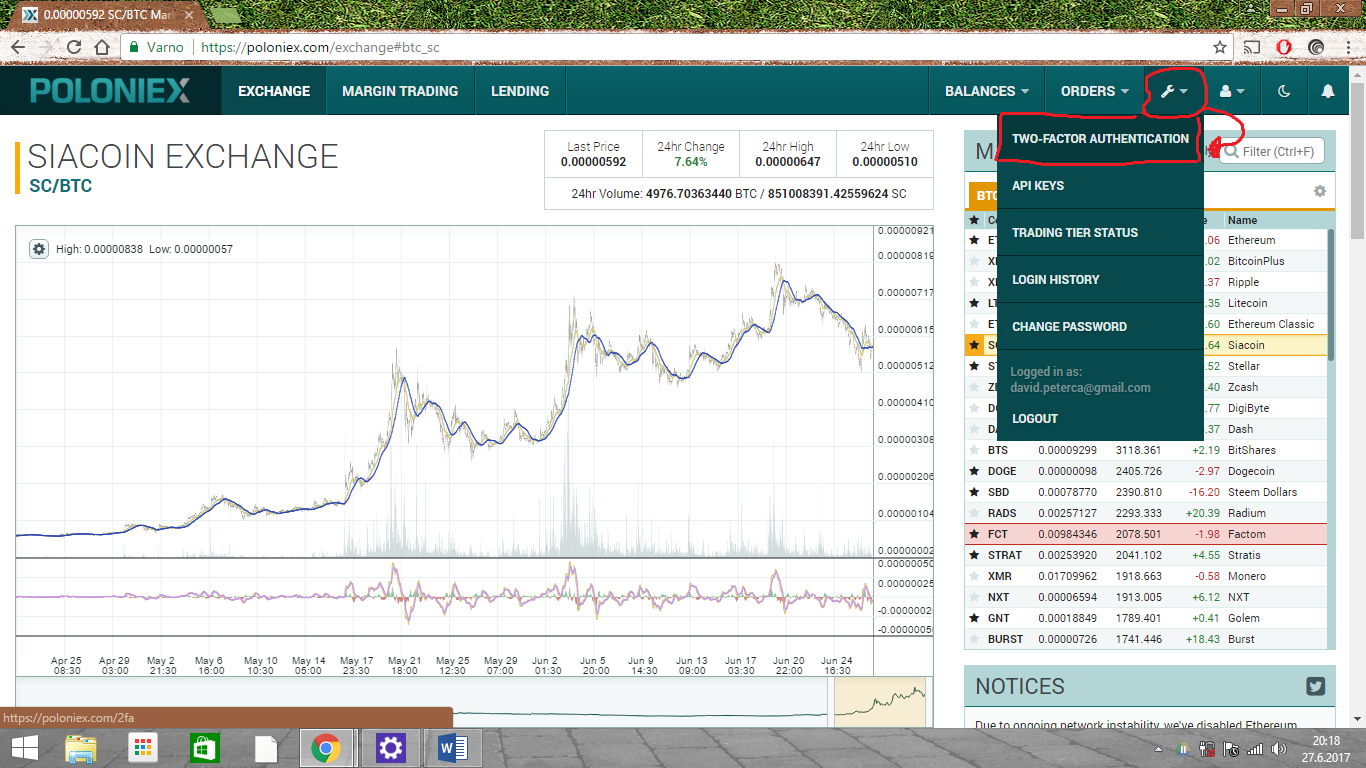Star the XMR market row
This screenshot has height=768, width=1366.
(974, 576)
